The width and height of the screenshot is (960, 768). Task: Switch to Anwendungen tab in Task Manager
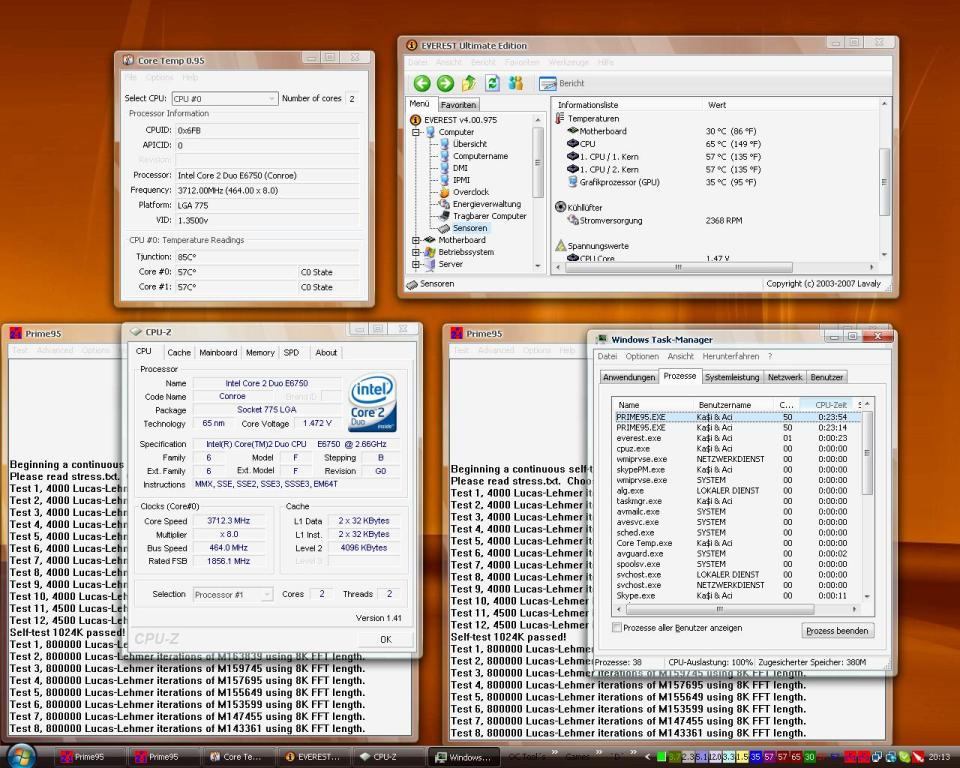click(629, 377)
